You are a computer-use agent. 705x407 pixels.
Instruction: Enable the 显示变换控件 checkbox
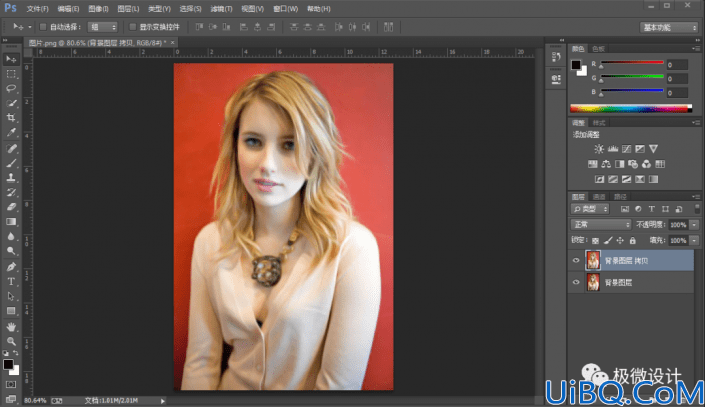tap(133, 27)
